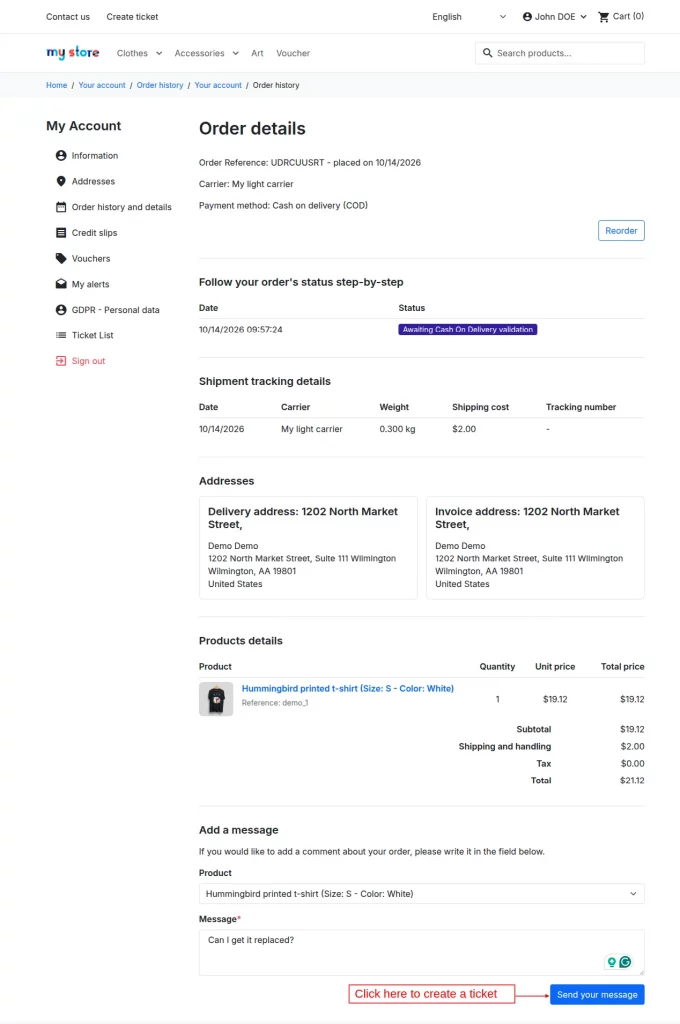Open the Voucher menu item
This screenshot has width=680, height=1024.
(293, 54)
